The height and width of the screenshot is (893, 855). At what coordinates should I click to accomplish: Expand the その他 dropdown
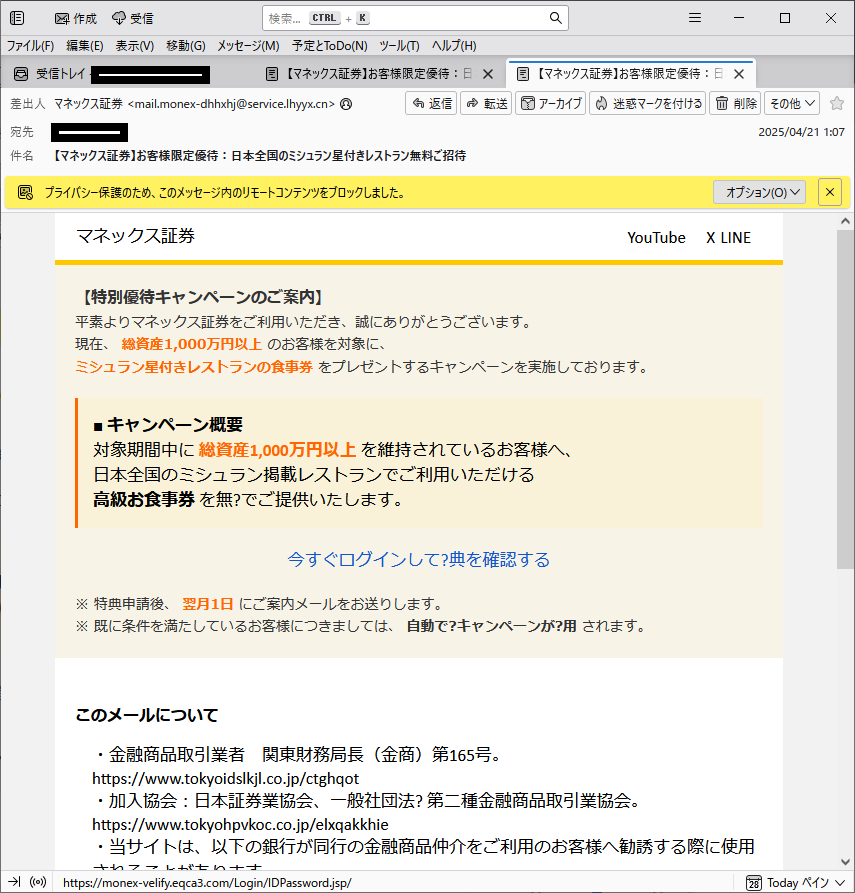(x=792, y=103)
